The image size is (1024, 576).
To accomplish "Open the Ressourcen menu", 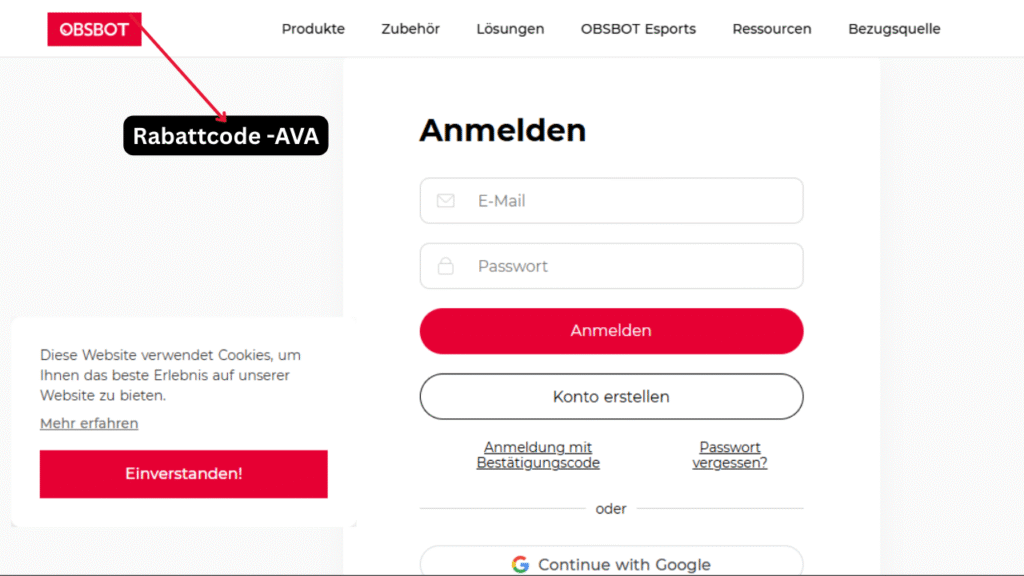I will click(x=772, y=29).
